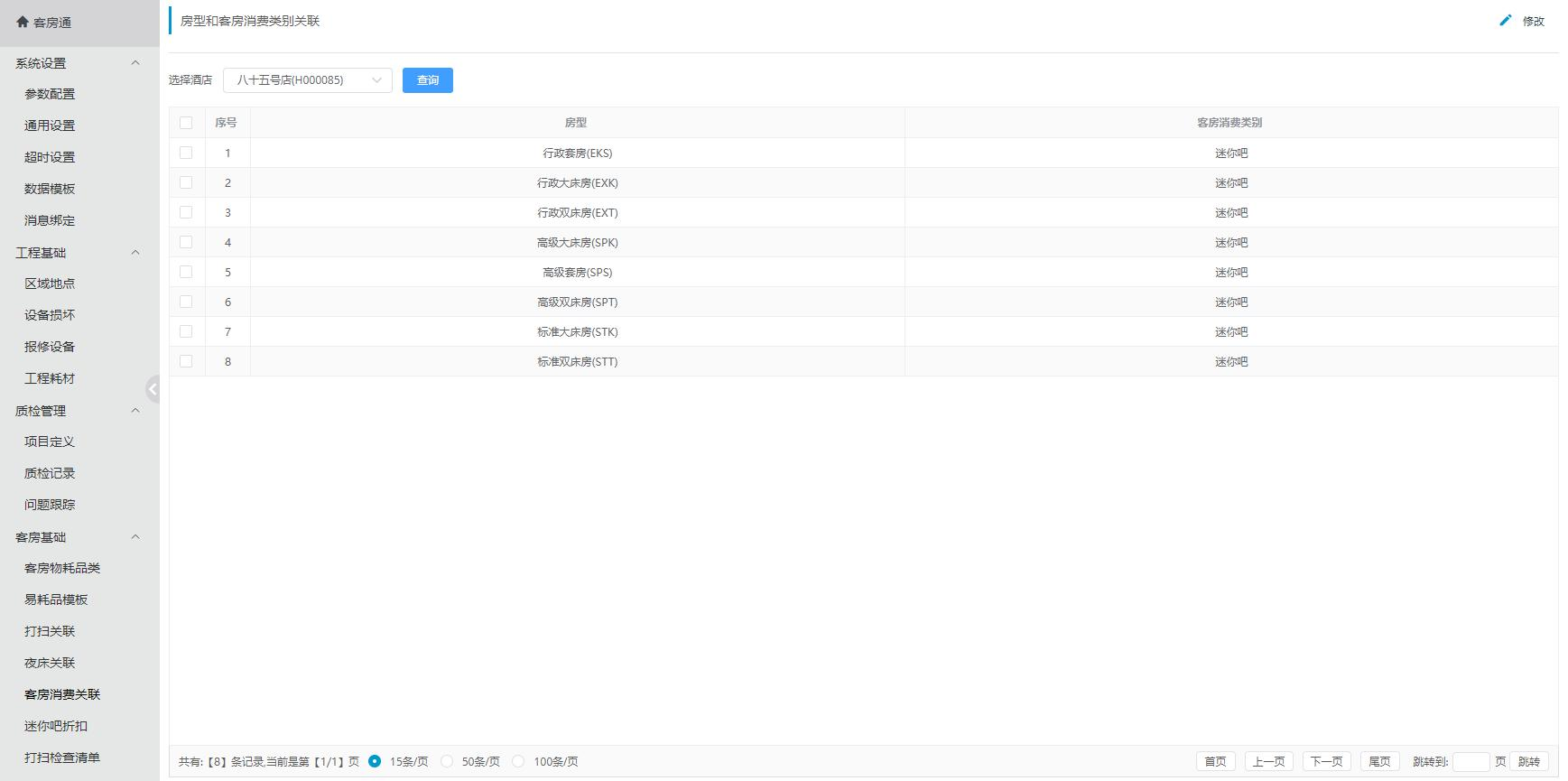1568x781 pixels.
Task: Open the 选择酒店 hotel dropdown
Action: pyautogui.click(x=308, y=80)
